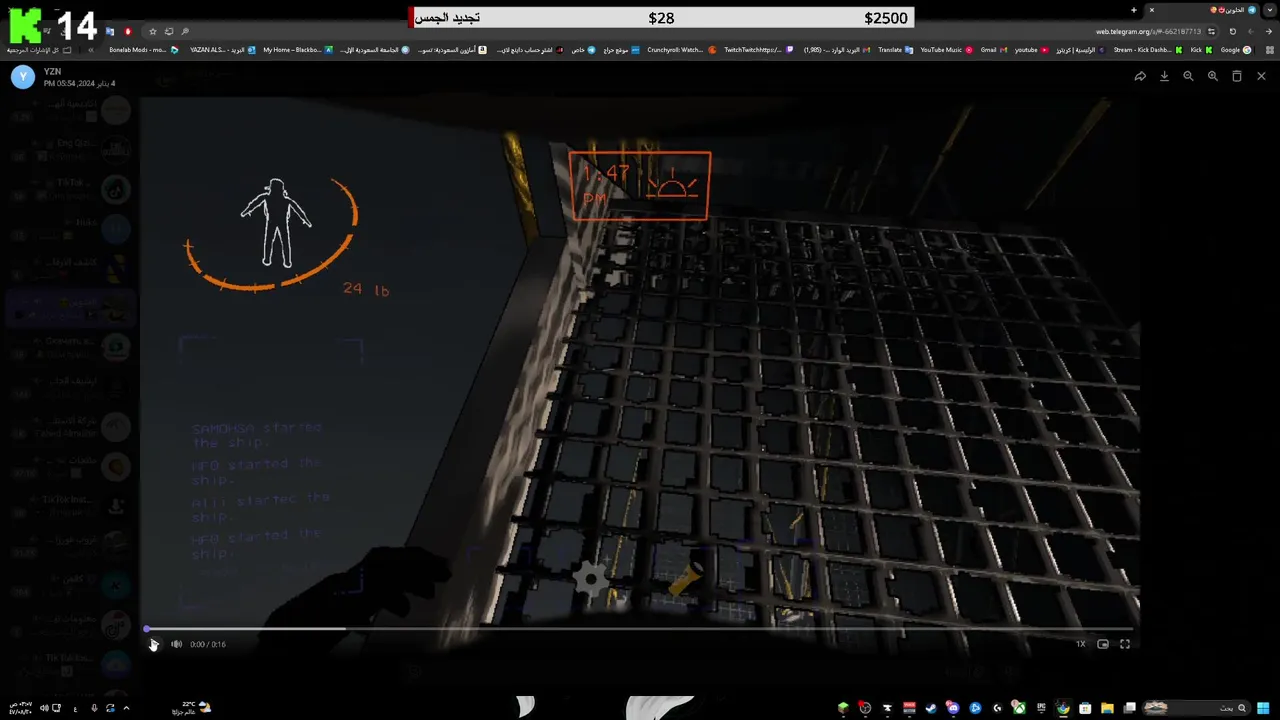Show hidden system tray icons
Viewport: 1280px width, 720px height.
point(126,708)
